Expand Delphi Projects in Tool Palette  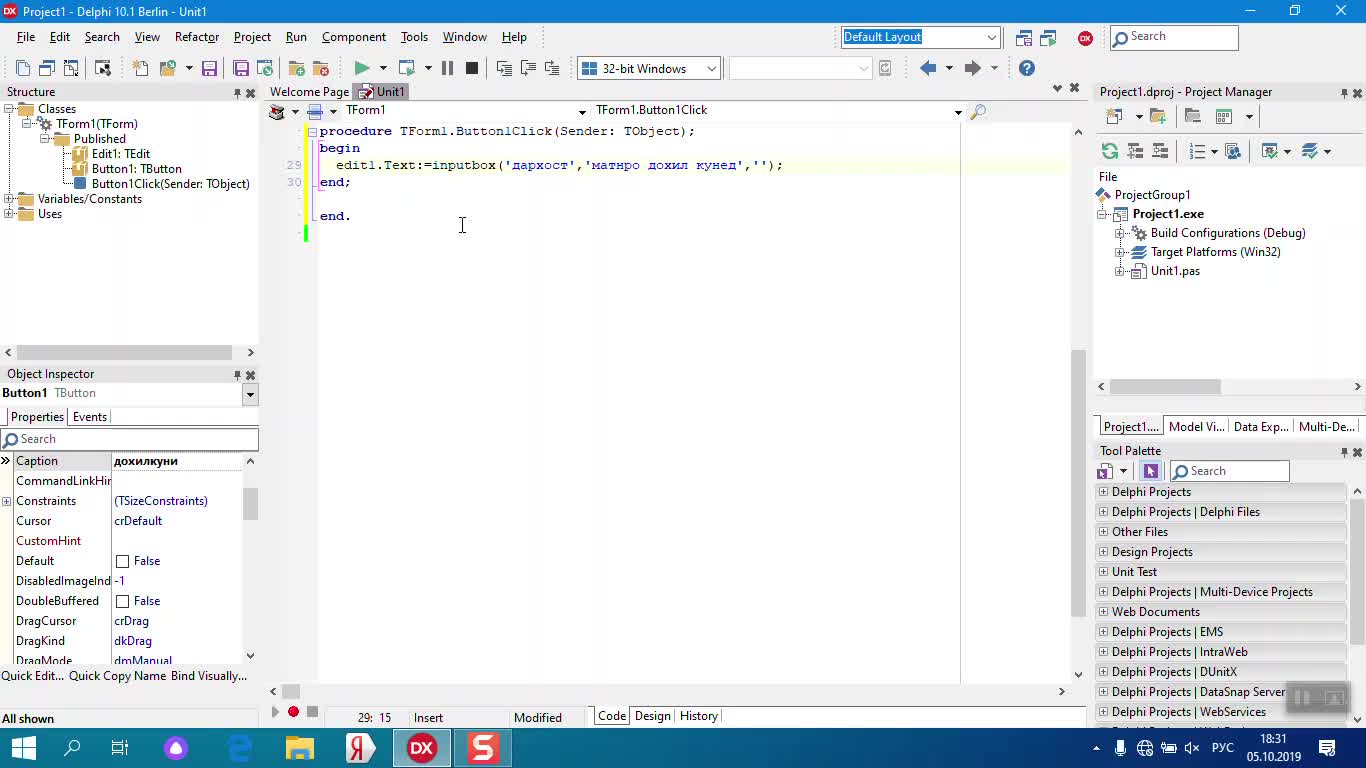pos(1103,492)
